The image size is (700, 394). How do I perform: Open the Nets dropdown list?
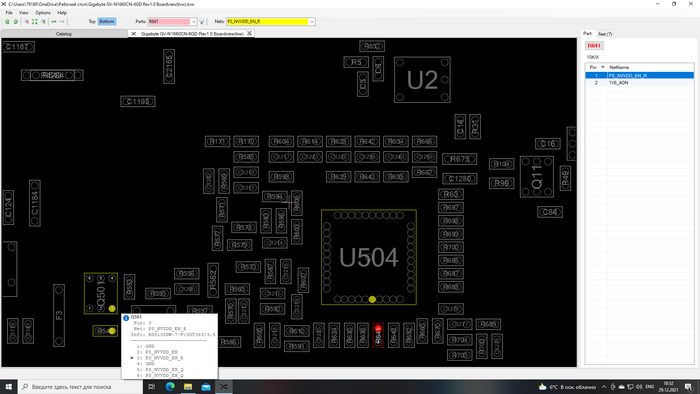click(312, 21)
